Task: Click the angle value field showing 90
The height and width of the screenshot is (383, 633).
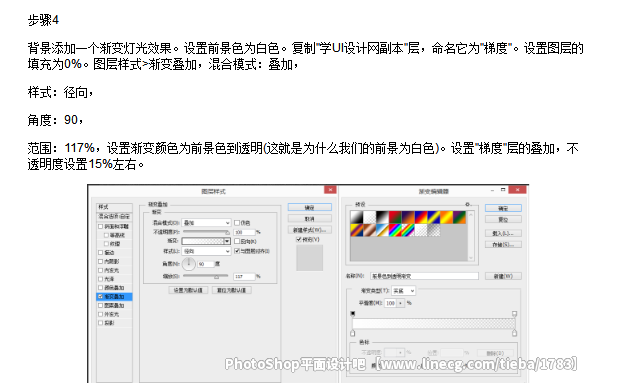Action: 205,264
